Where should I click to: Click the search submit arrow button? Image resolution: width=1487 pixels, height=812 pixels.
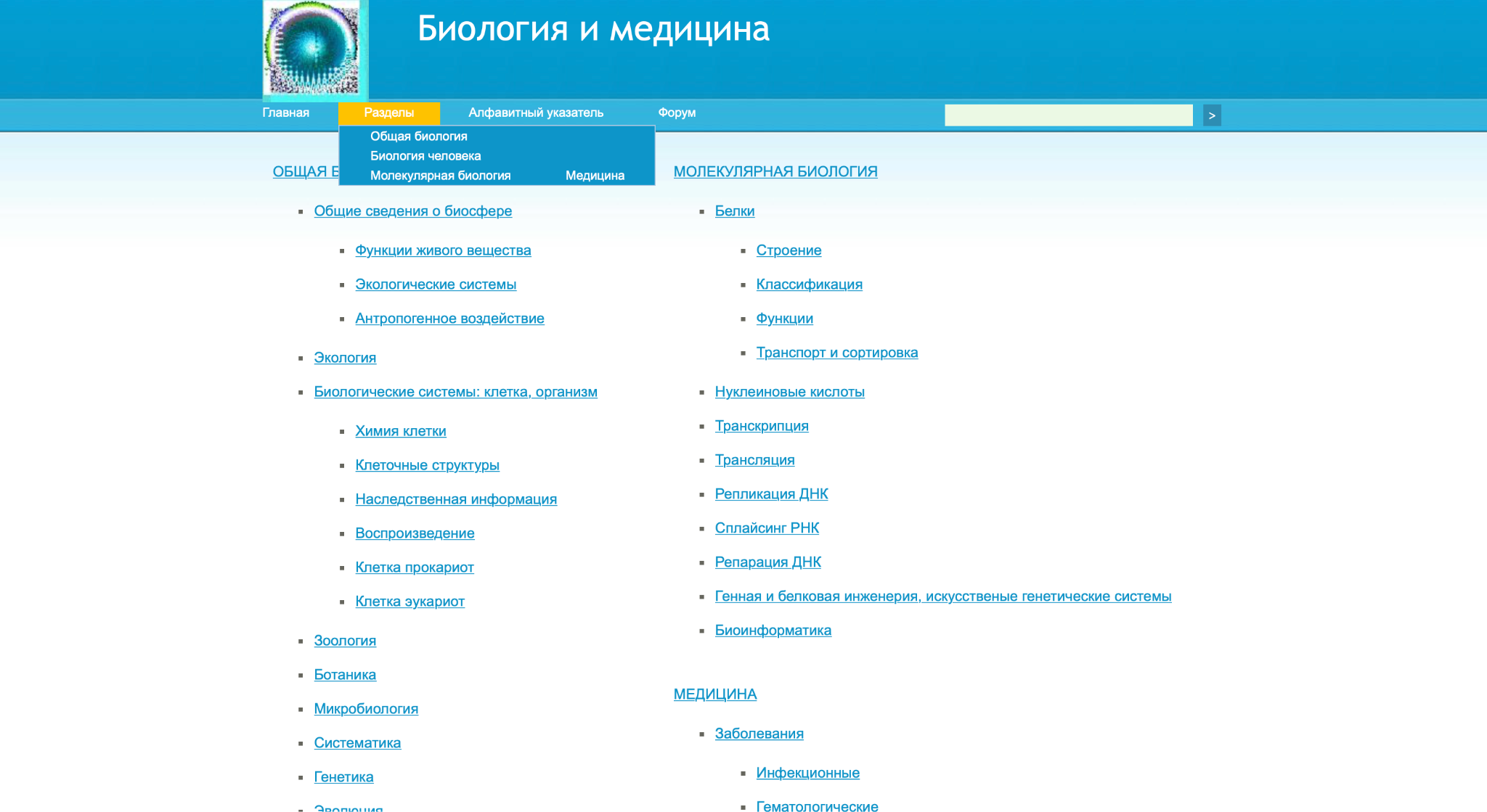coord(1212,115)
